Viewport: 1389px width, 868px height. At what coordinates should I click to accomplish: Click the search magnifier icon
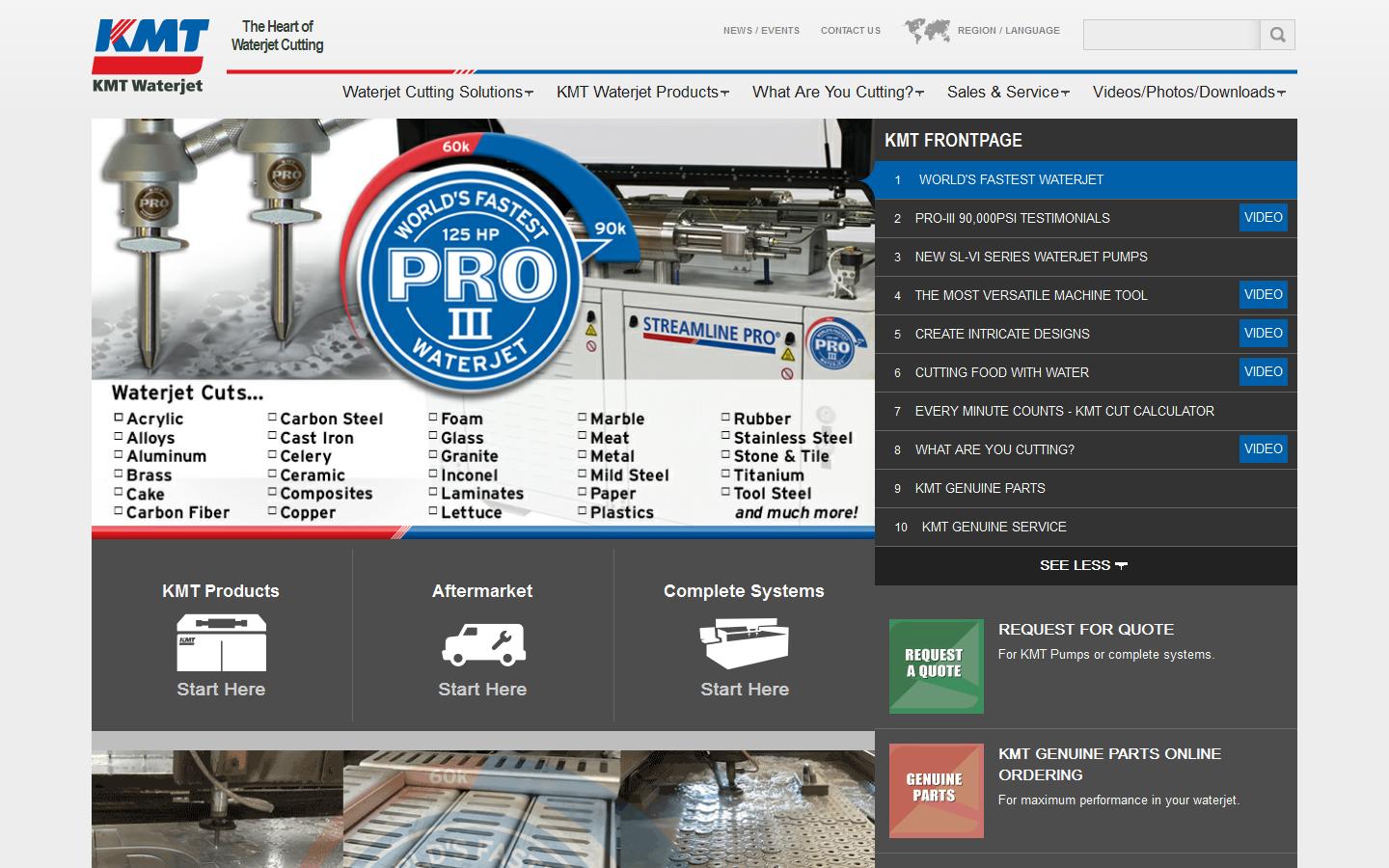tap(1276, 35)
